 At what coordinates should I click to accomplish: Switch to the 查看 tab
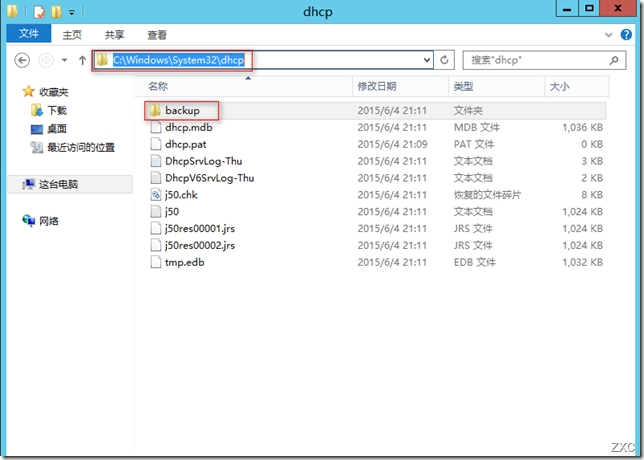(x=157, y=35)
